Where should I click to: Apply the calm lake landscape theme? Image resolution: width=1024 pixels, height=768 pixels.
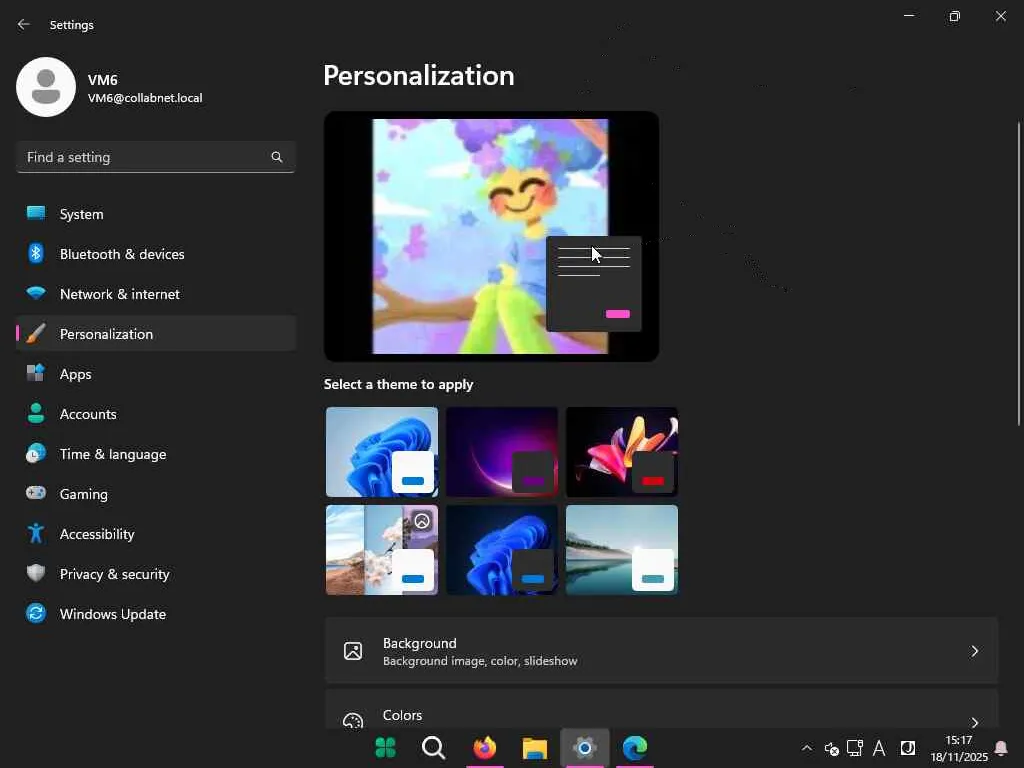[x=622, y=550]
